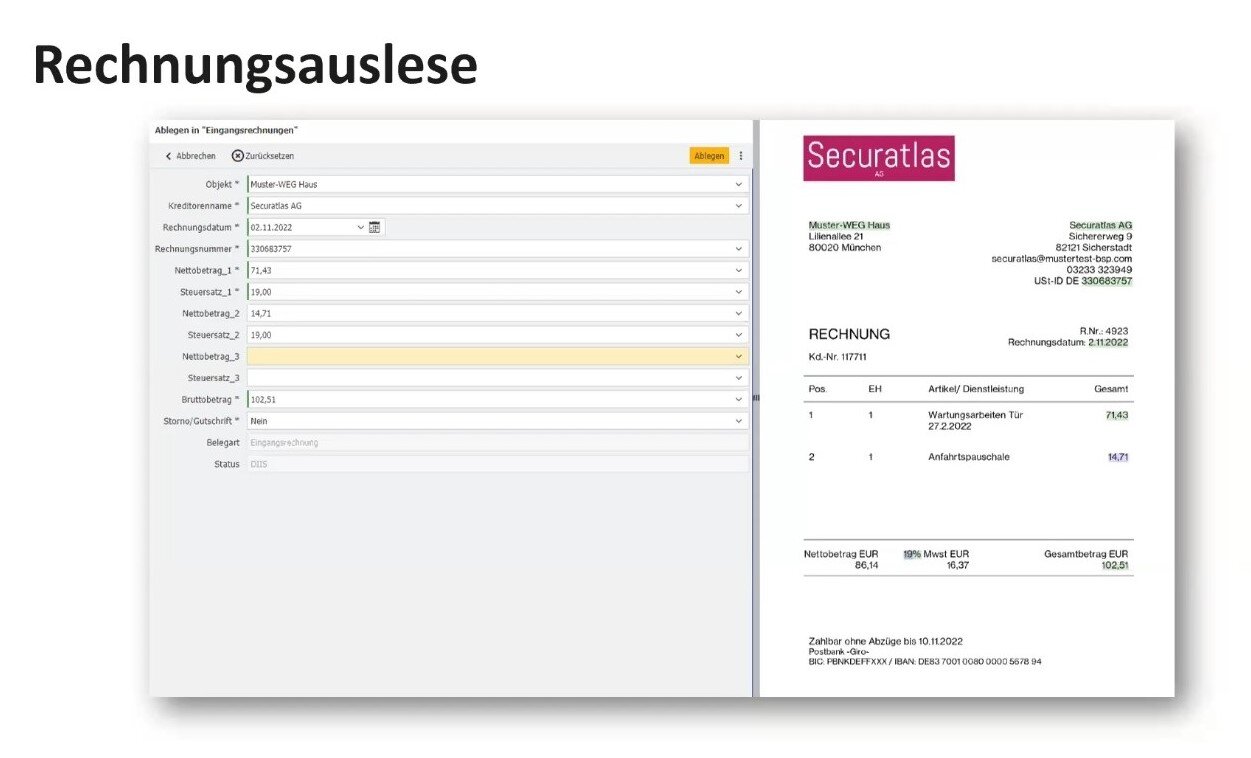
Task: Reset the form with Zurücksetzen
Action: pyautogui.click(x=263, y=156)
